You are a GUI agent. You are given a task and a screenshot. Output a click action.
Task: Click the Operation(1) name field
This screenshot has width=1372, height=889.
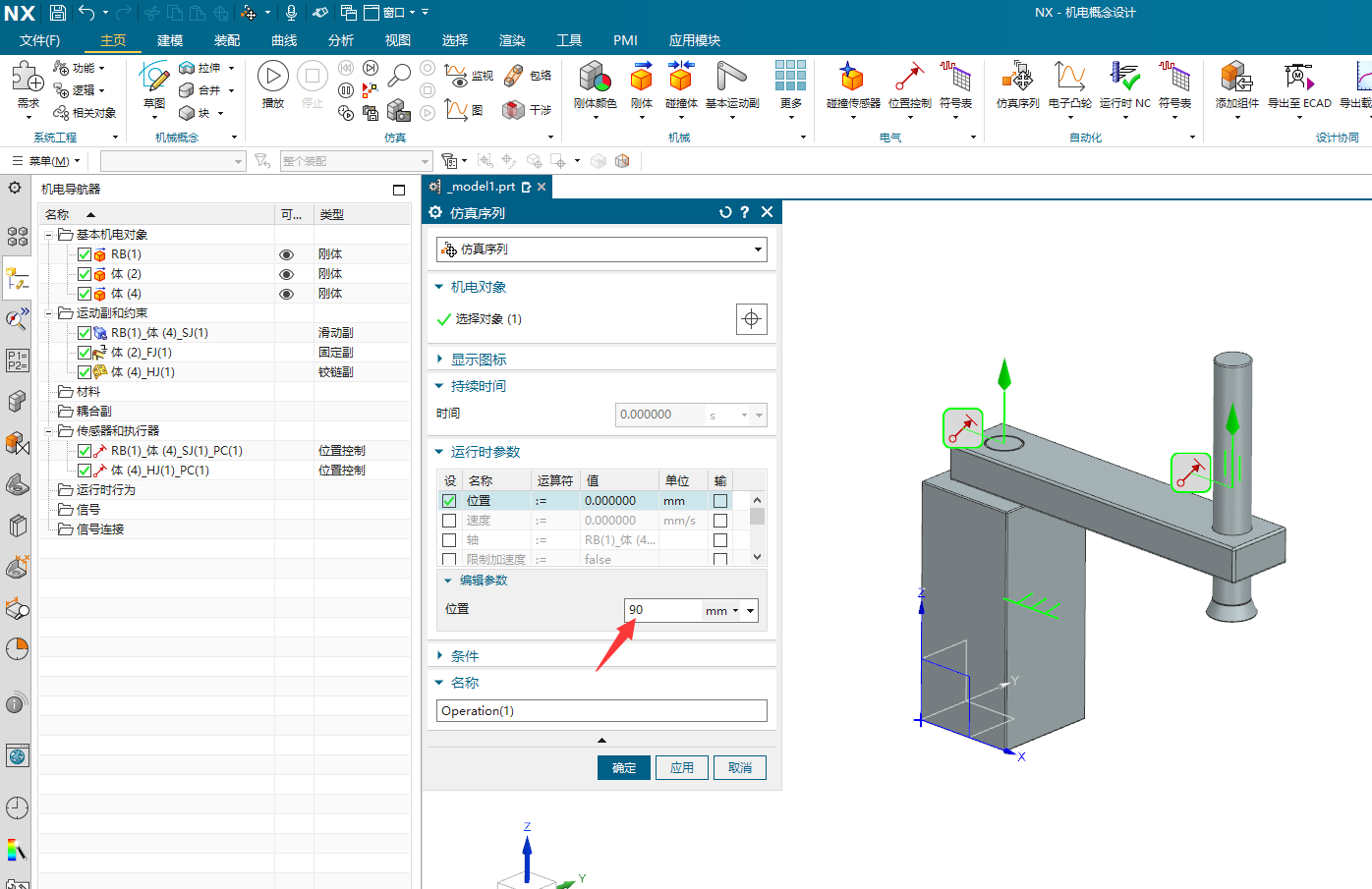(601, 711)
